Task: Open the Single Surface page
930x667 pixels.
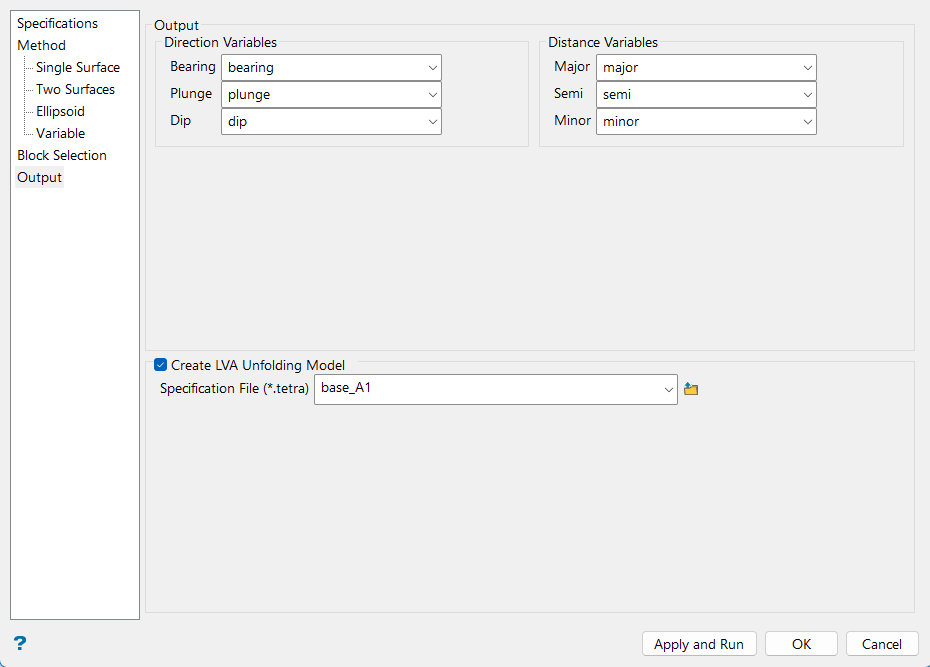Action: point(78,67)
